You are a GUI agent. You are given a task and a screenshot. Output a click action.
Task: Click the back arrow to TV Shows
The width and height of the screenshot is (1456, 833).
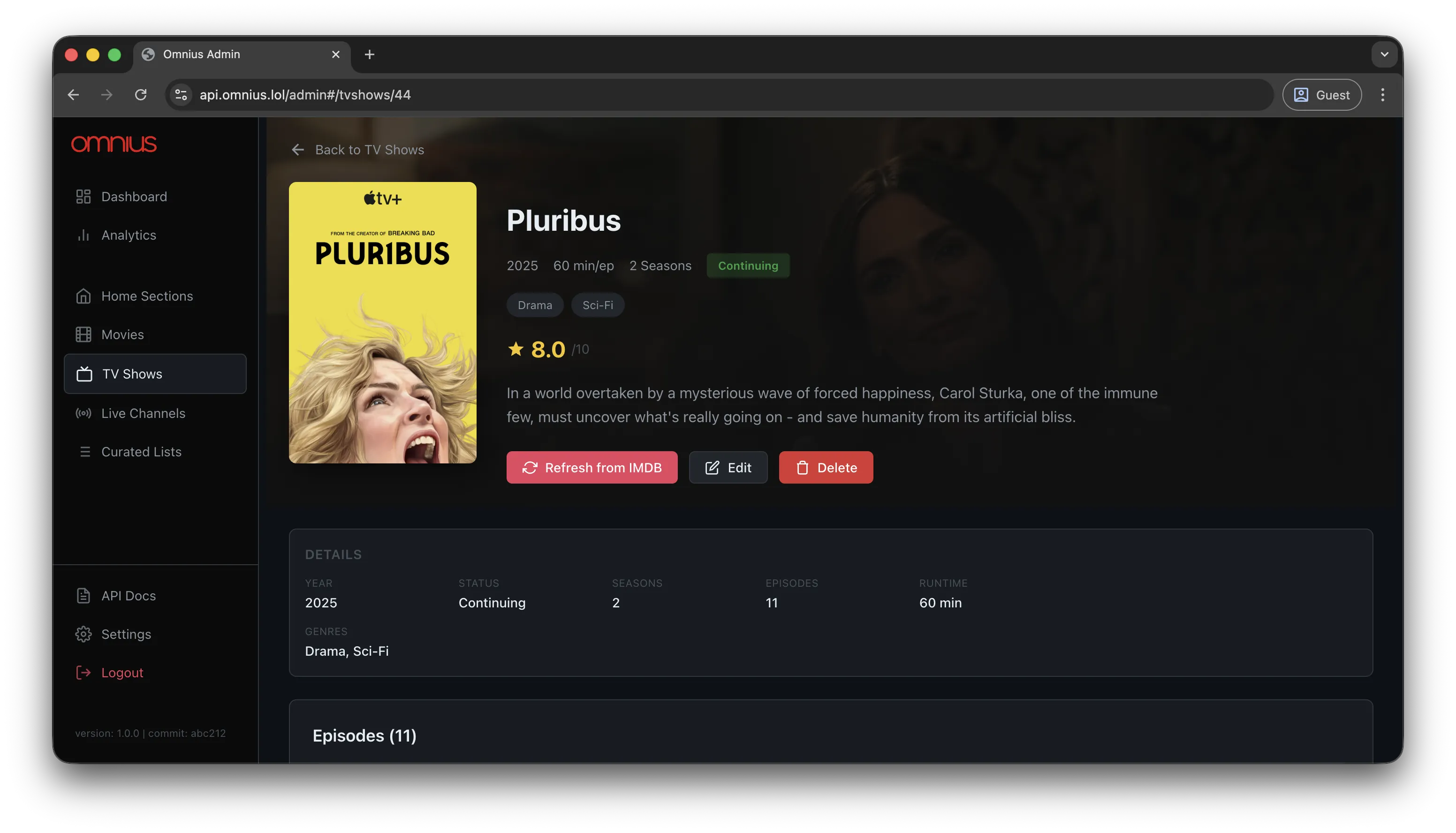pos(298,150)
